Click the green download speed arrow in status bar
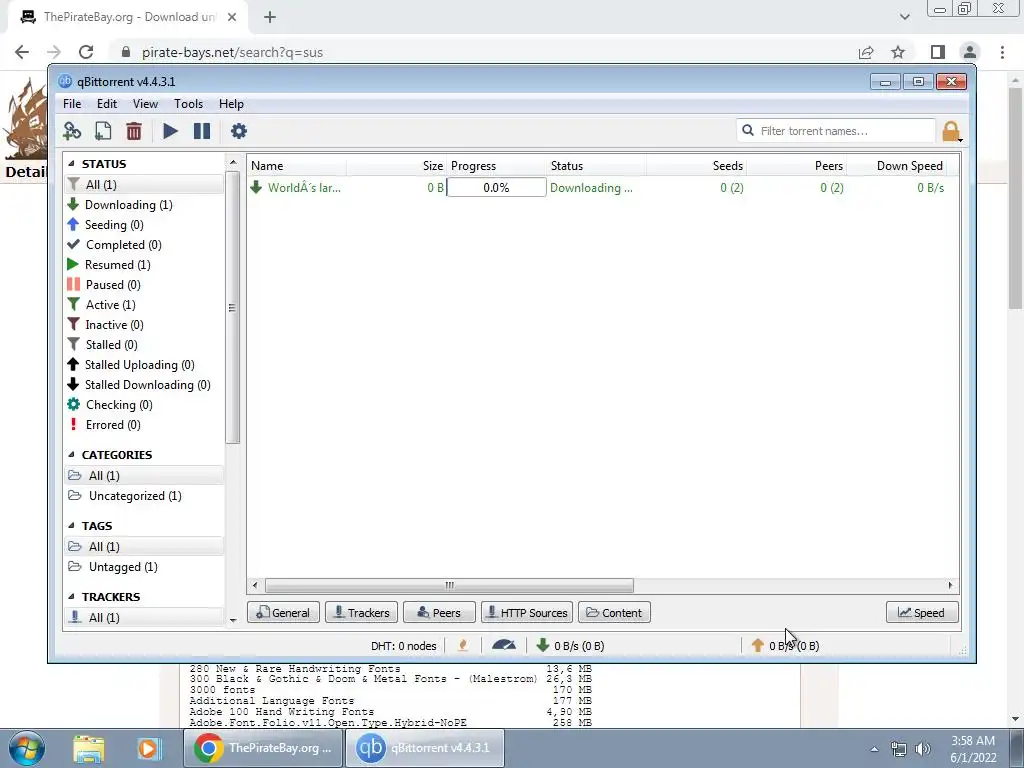 pos(542,646)
